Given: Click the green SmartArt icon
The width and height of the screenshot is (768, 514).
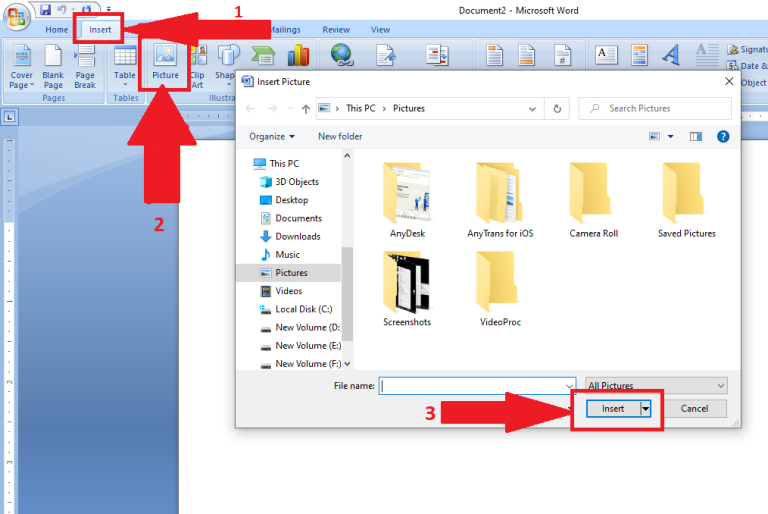Looking at the screenshot, I should [x=263, y=55].
